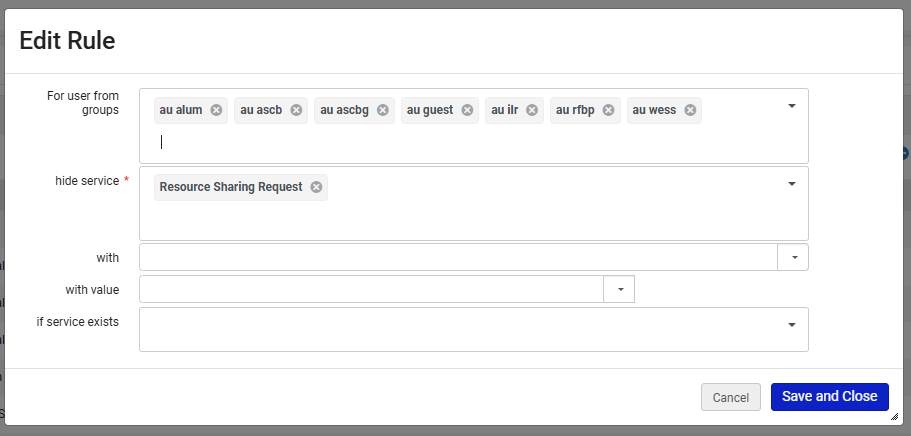911x436 pixels.
Task: Grab the dialog resize handle corner
Action: (x=896, y=417)
